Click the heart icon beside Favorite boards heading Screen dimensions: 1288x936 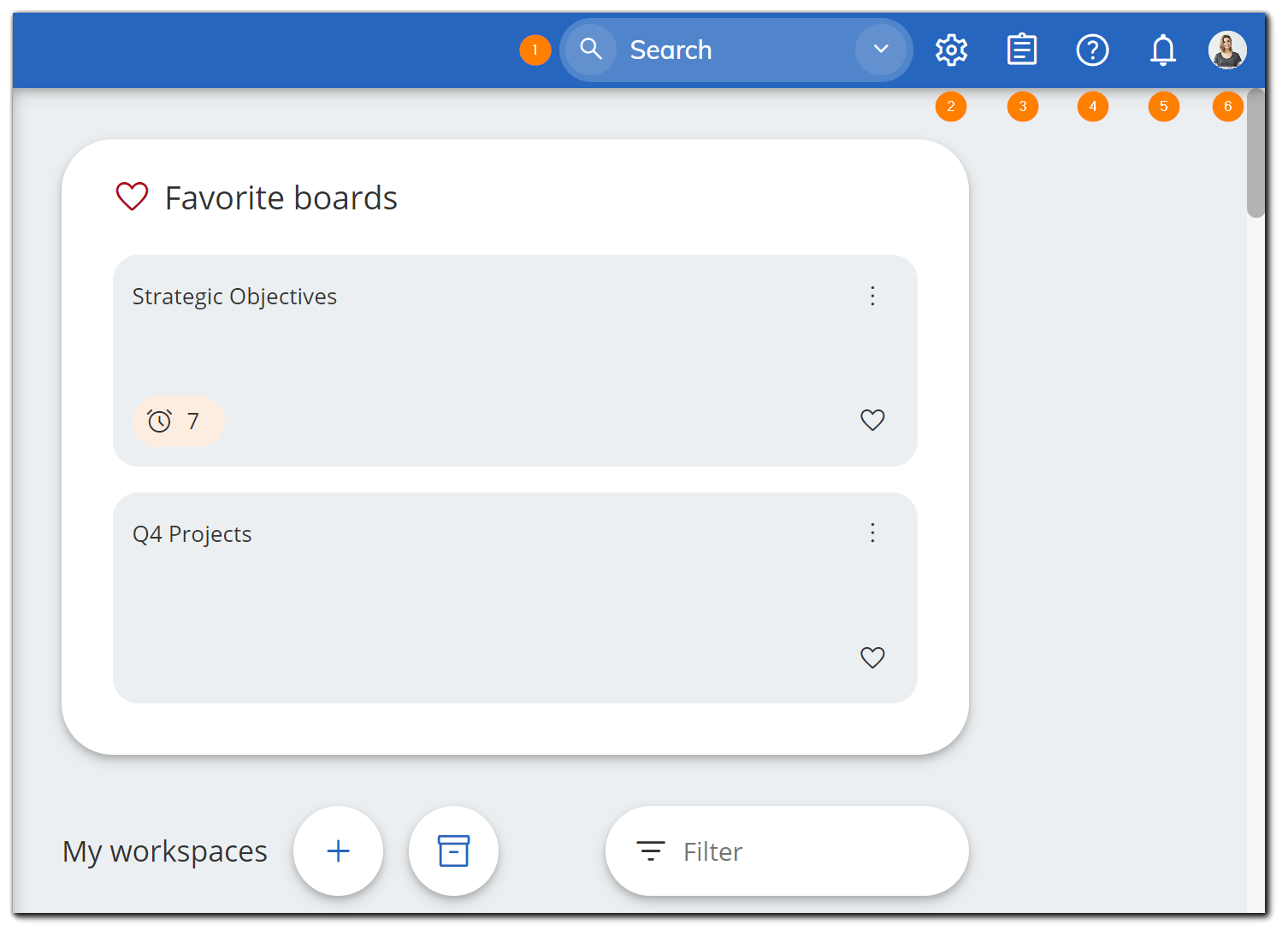coord(131,197)
